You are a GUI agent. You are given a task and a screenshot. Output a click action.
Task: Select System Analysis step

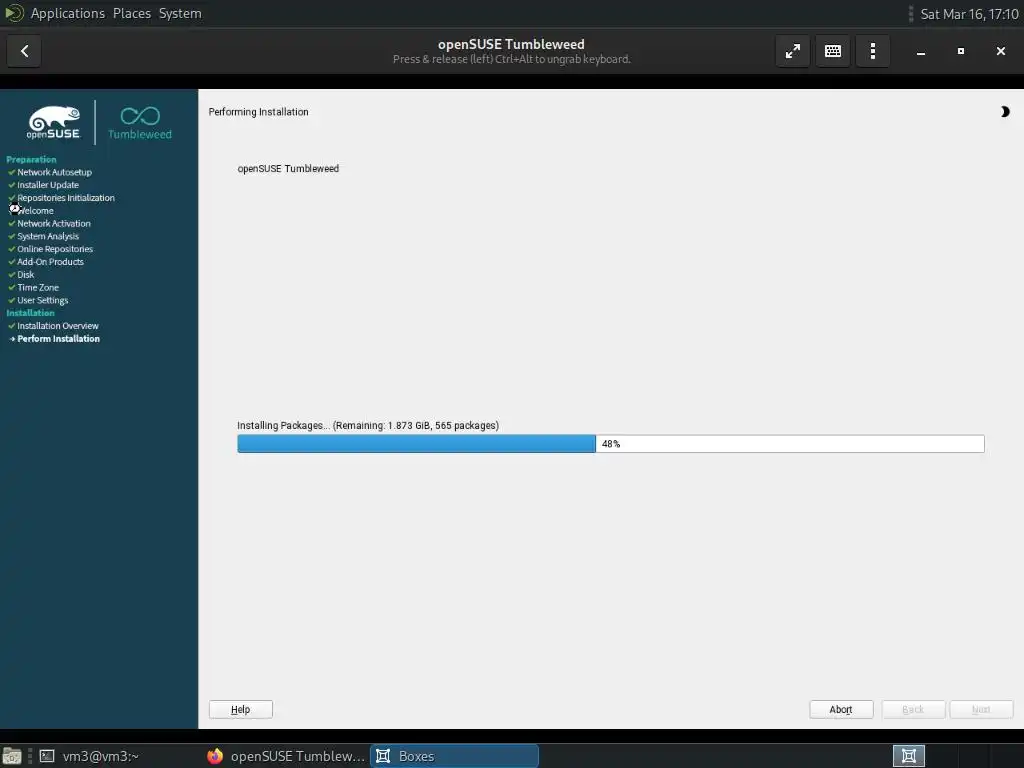(48, 236)
